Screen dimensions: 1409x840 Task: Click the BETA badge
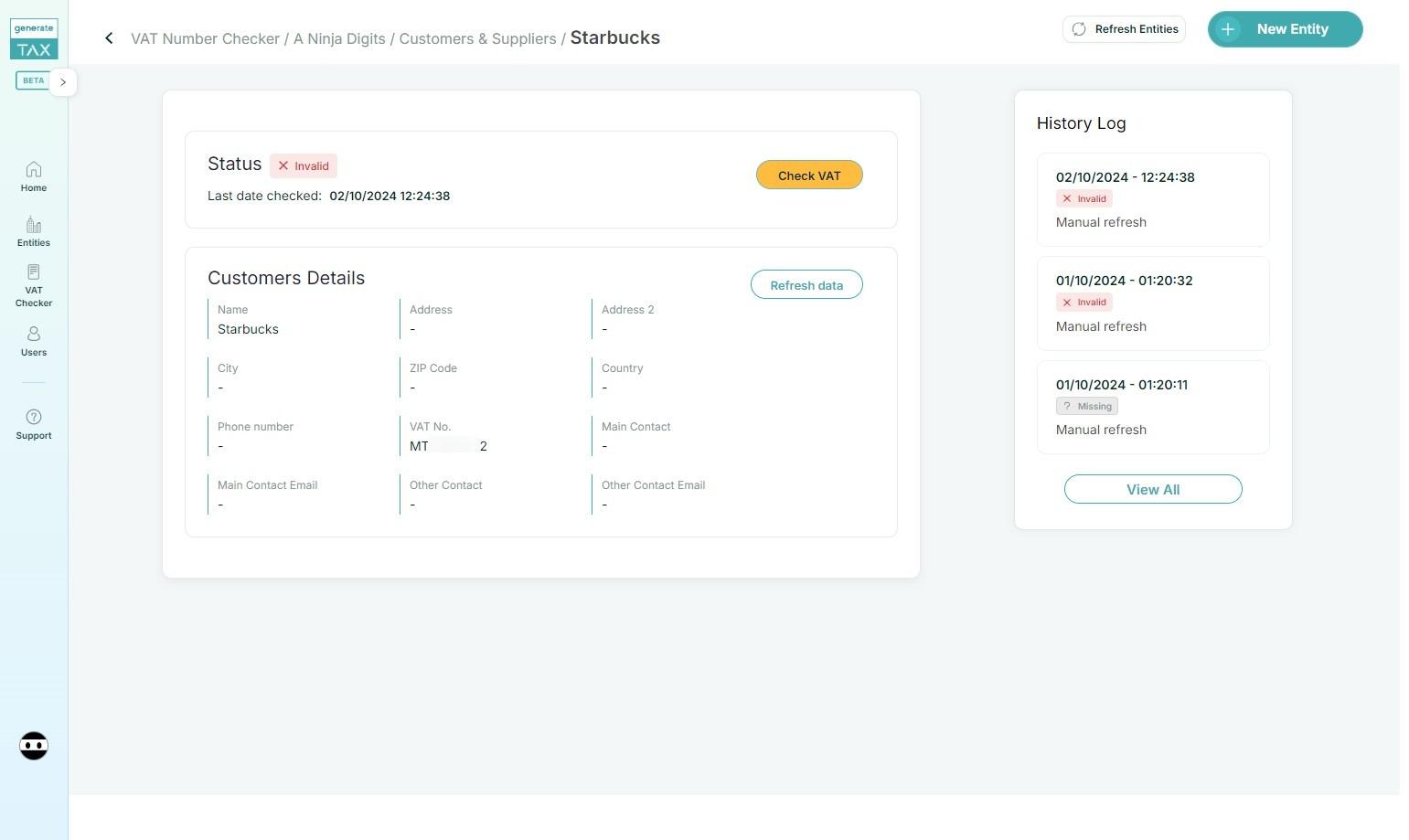(33, 80)
